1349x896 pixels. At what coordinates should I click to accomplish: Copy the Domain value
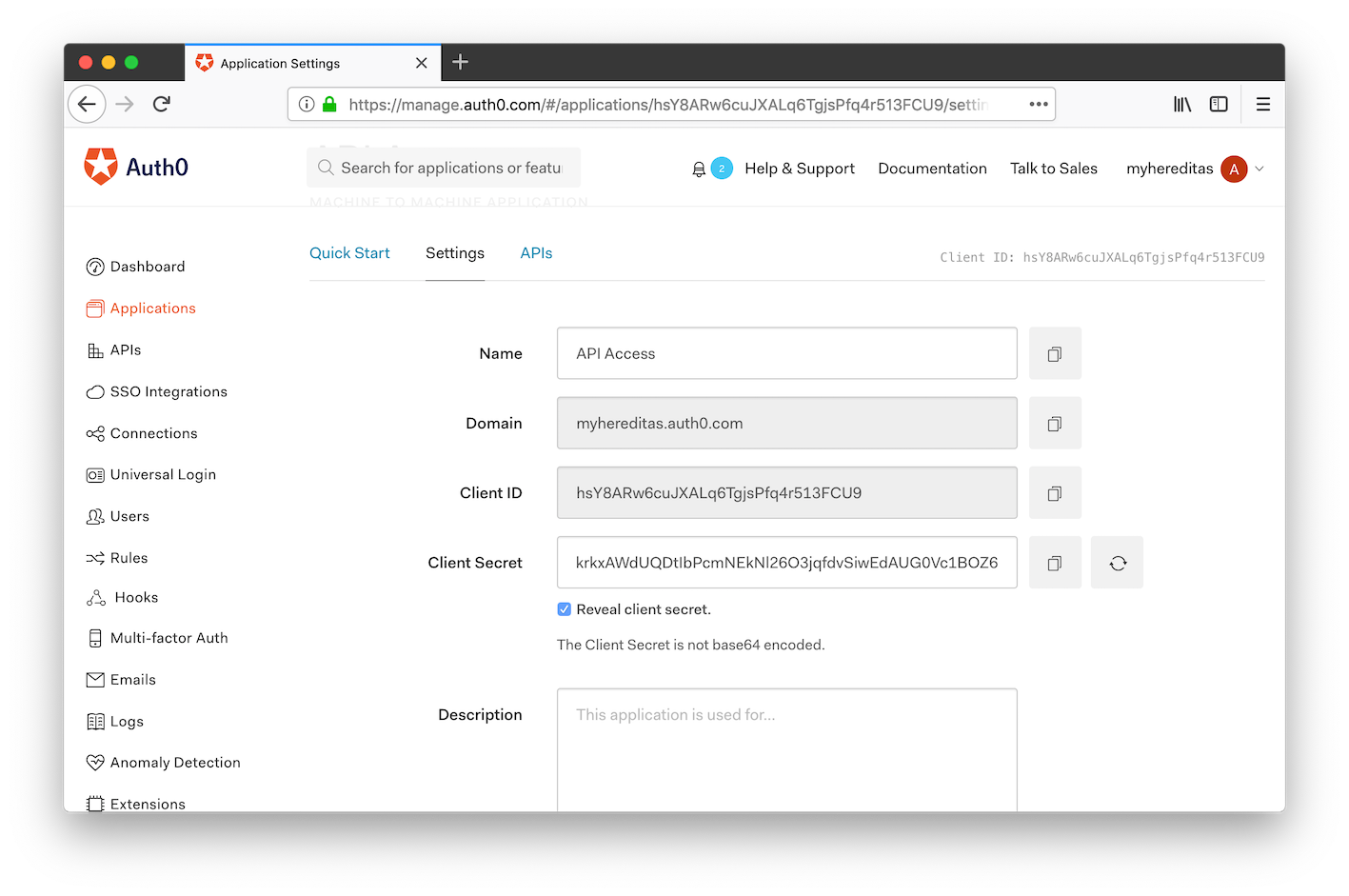coord(1055,423)
